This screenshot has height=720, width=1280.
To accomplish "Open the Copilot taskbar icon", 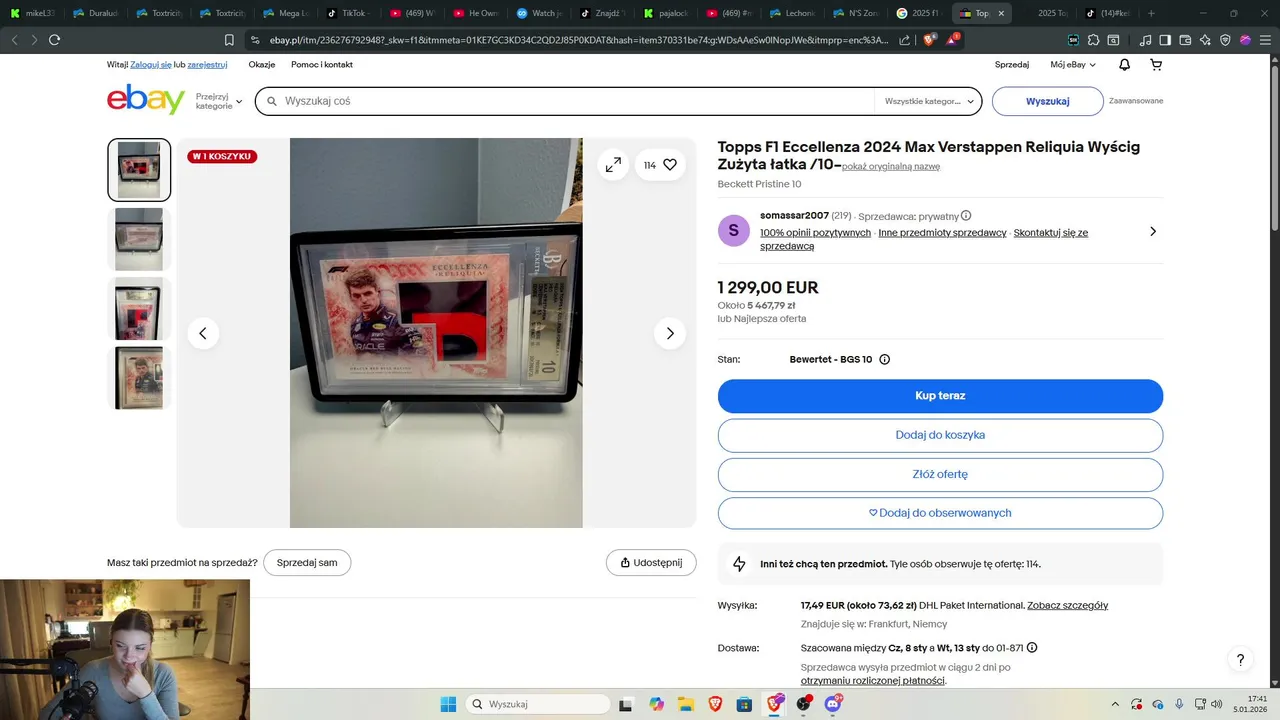I will point(656,704).
